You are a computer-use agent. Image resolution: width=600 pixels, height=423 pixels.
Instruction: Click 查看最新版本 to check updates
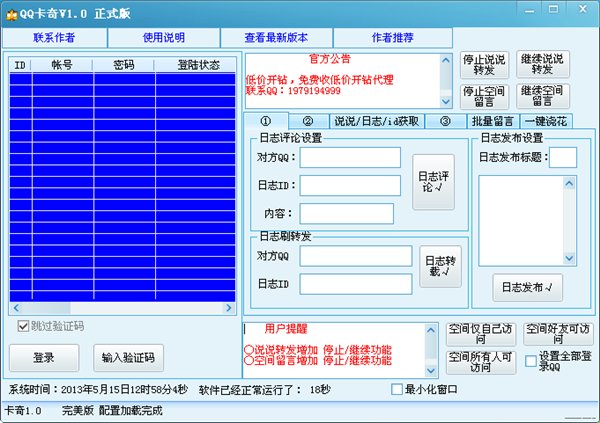click(276, 38)
